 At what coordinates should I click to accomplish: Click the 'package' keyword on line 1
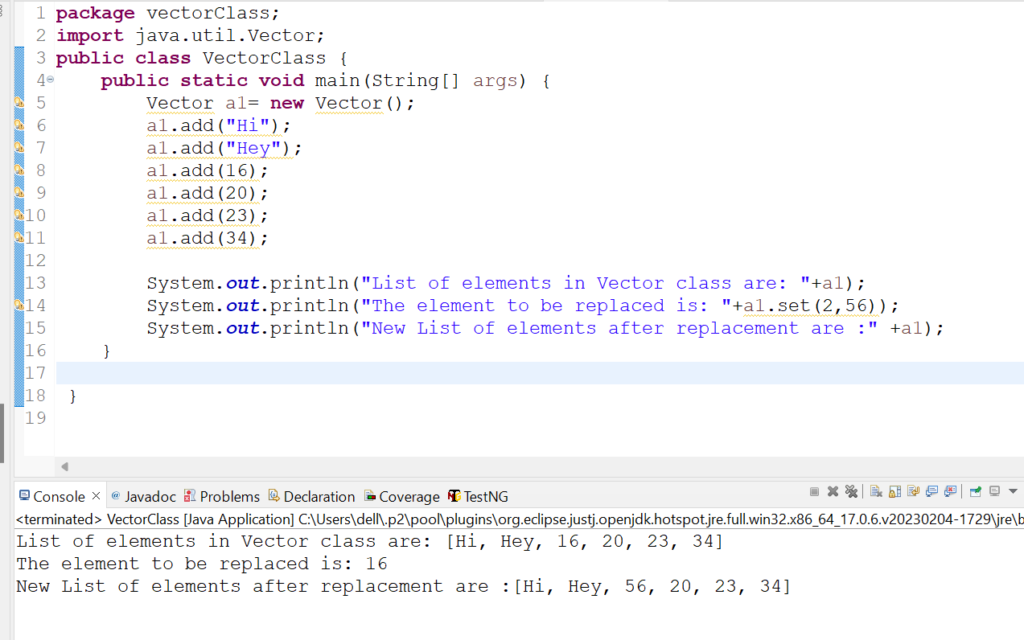point(95,13)
